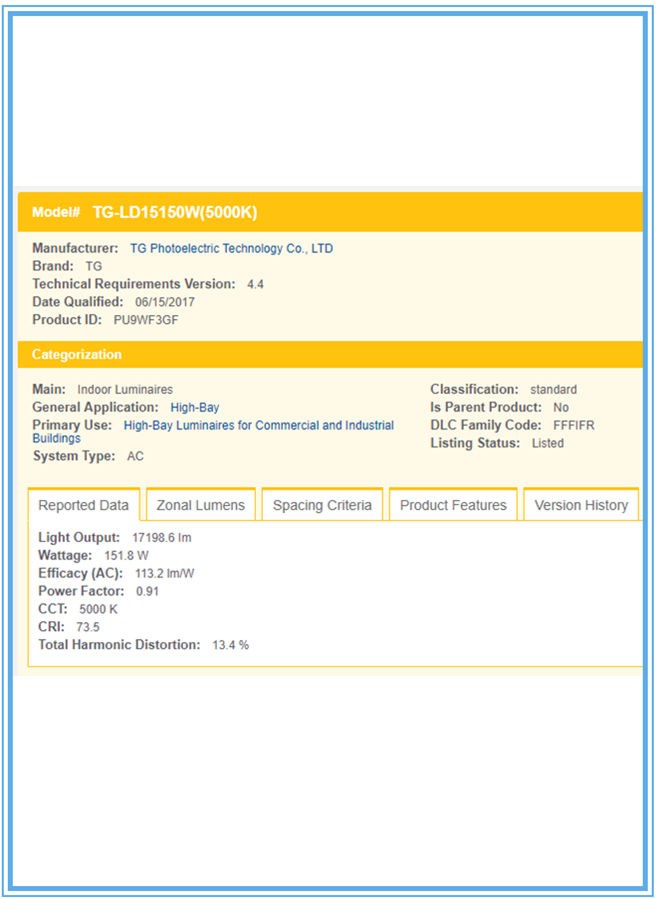The image size is (660, 899).
Task: Select power factor value 0.91
Action: click(x=147, y=591)
